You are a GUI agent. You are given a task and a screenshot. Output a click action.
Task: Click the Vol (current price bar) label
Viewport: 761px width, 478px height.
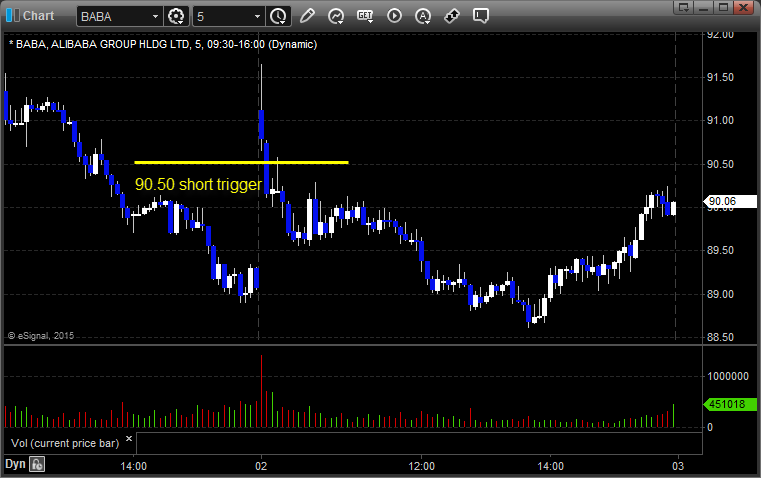pos(65,443)
